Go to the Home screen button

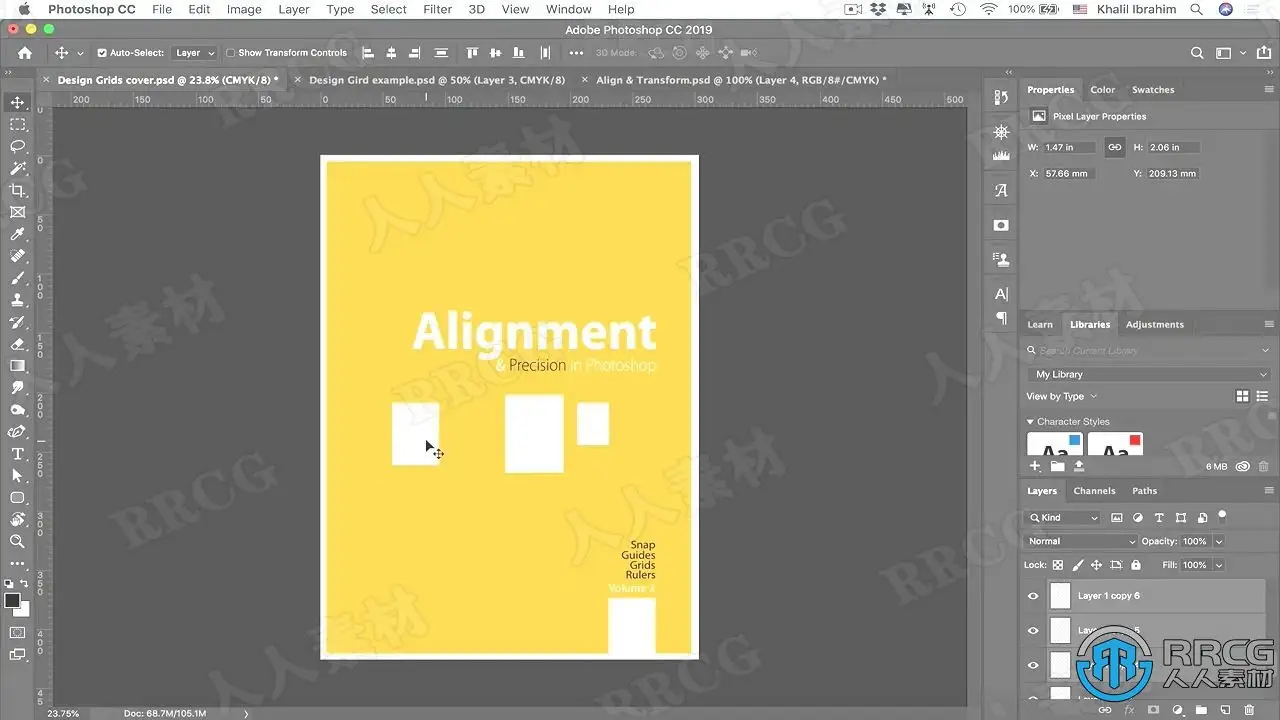tap(25, 53)
